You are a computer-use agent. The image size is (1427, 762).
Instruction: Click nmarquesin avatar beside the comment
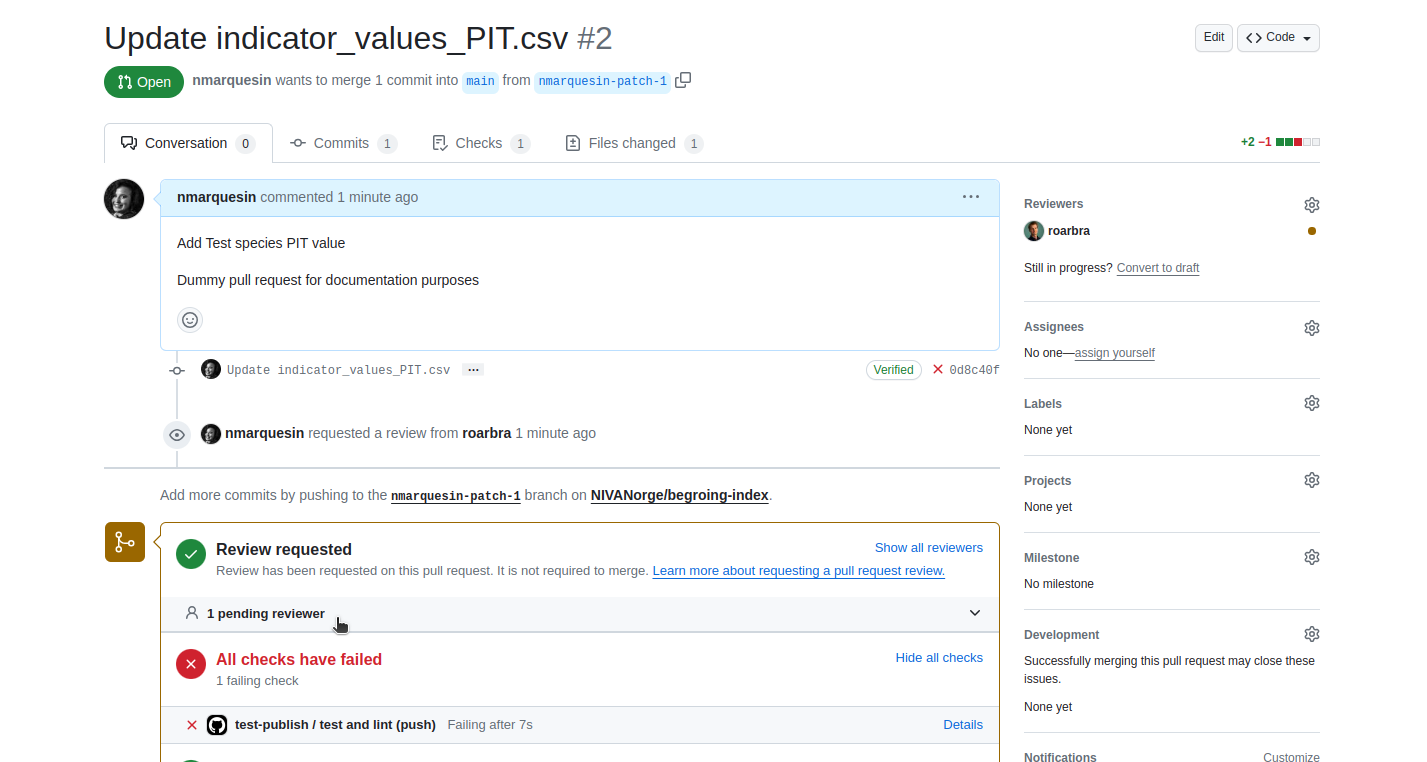click(x=124, y=199)
